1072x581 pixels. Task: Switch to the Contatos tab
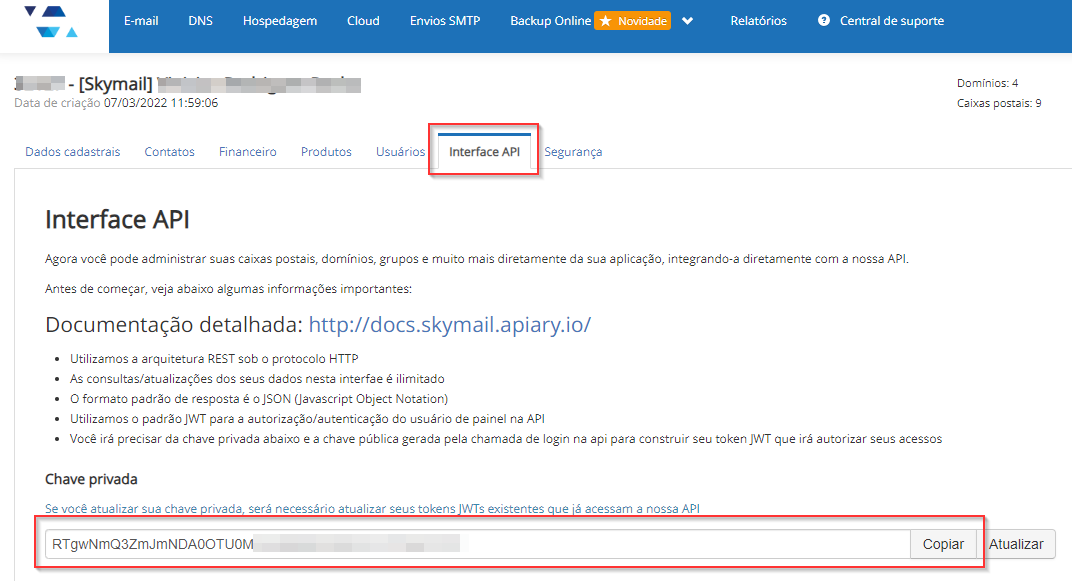(169, 152)
